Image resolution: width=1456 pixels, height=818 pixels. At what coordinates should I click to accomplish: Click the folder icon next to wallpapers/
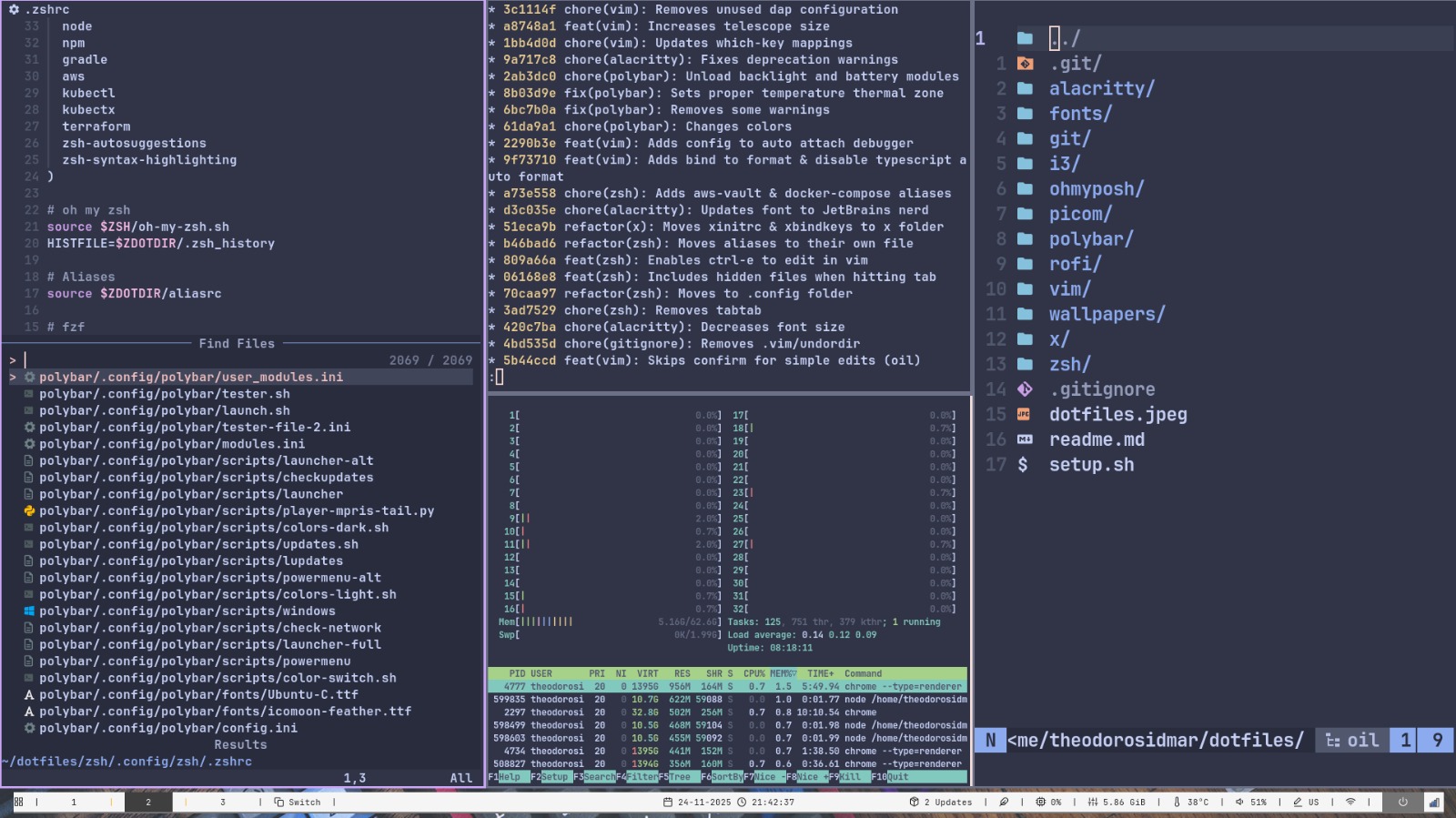coord(1025,314)
